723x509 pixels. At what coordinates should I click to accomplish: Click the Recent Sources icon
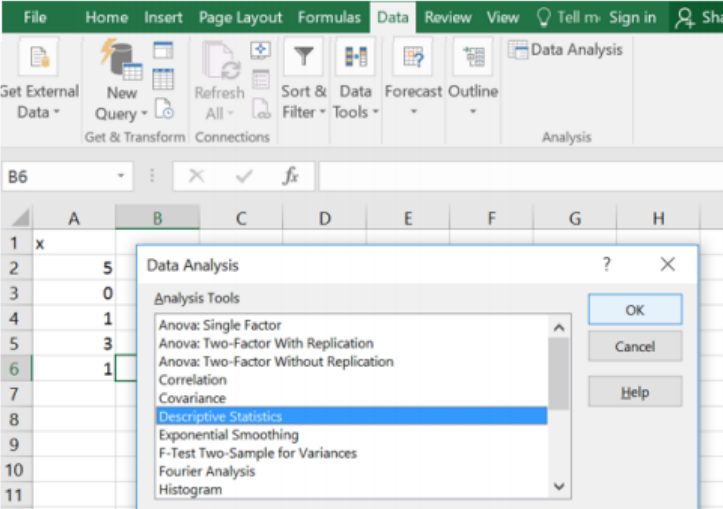[x=164, y=109]
